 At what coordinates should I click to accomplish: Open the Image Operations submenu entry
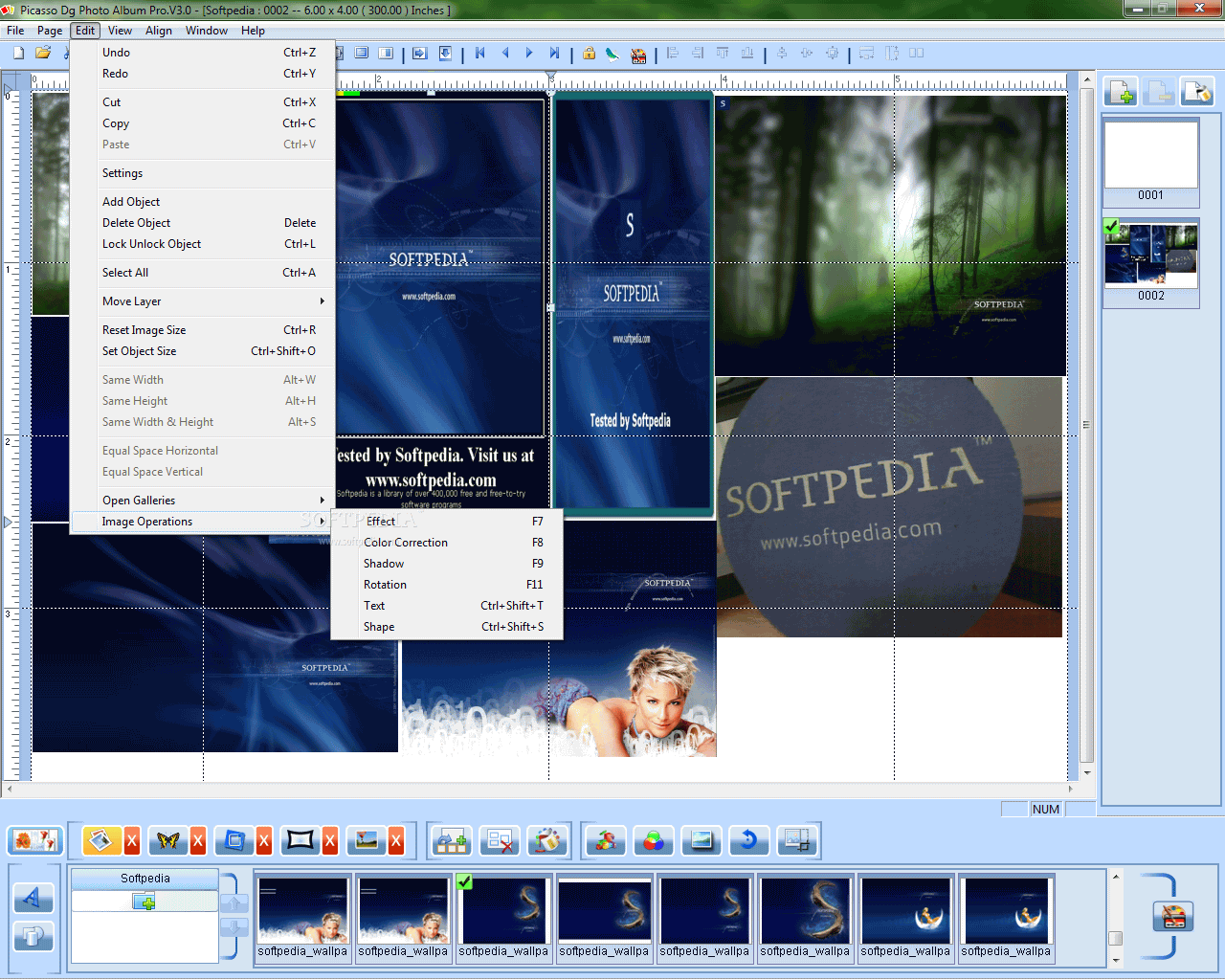pos(203,522)
